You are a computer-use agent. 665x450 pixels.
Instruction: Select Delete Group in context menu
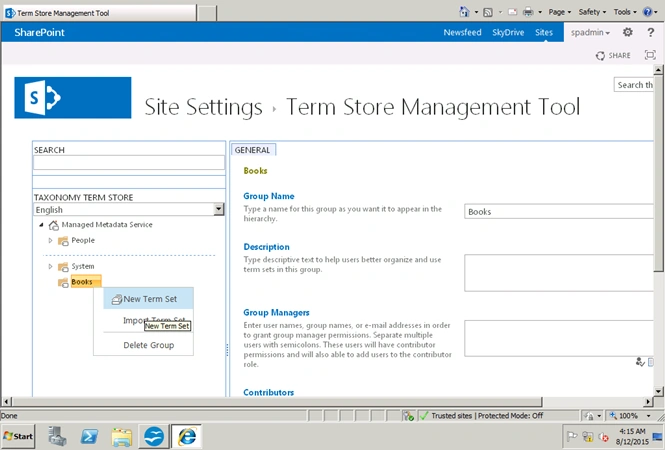(x=148, y=345)
